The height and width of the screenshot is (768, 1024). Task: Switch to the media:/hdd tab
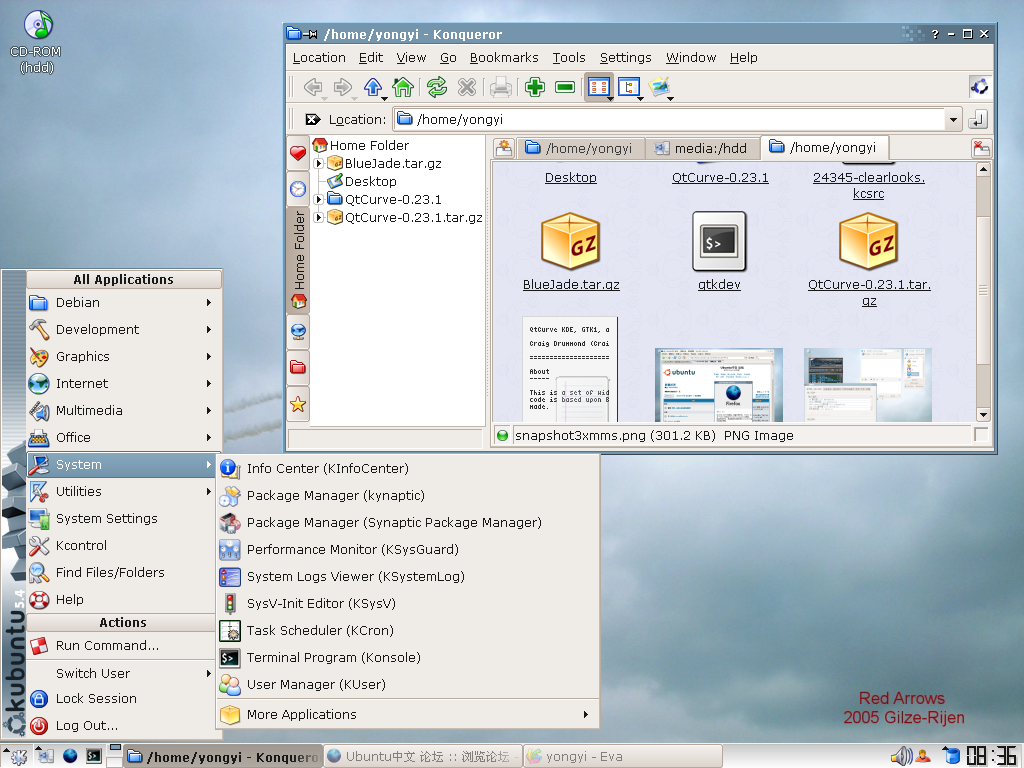point(701,148)
